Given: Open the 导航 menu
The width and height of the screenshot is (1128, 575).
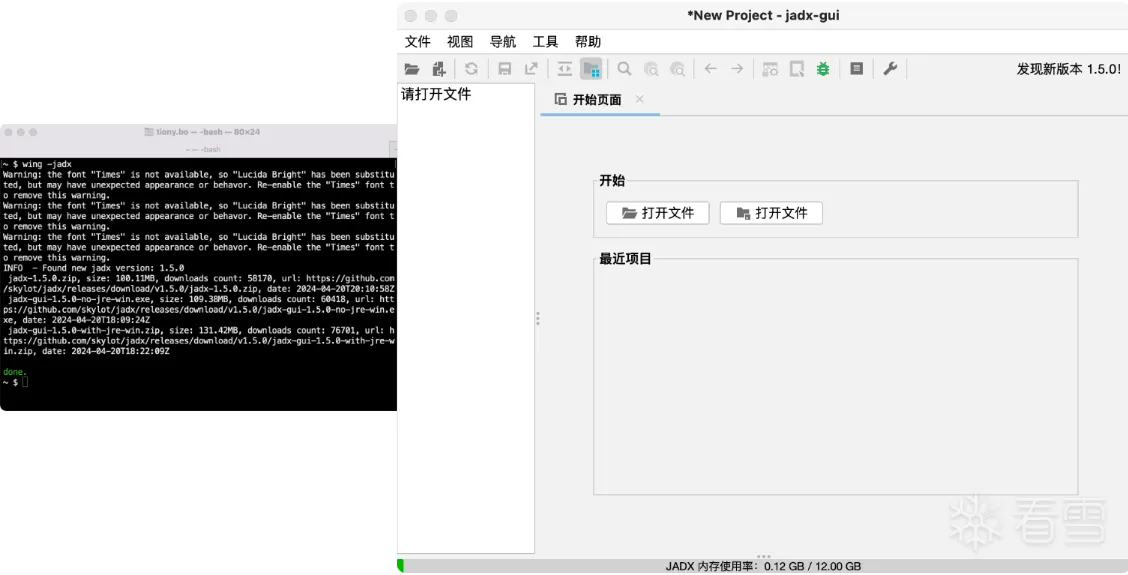Looking at the screenshot, I should tap(503, 42).
